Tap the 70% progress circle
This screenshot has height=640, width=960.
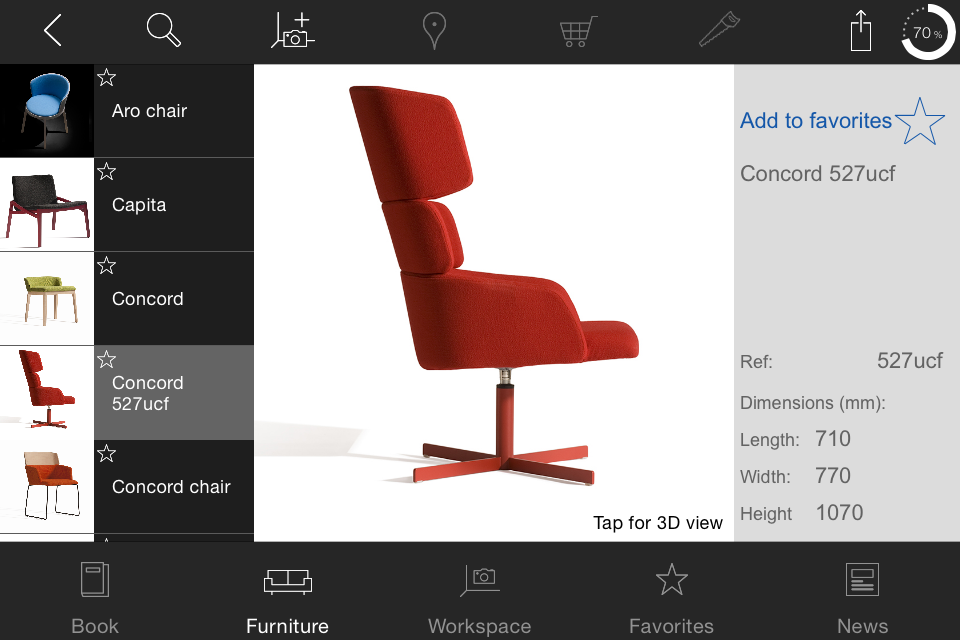click(x=928, y=32)
